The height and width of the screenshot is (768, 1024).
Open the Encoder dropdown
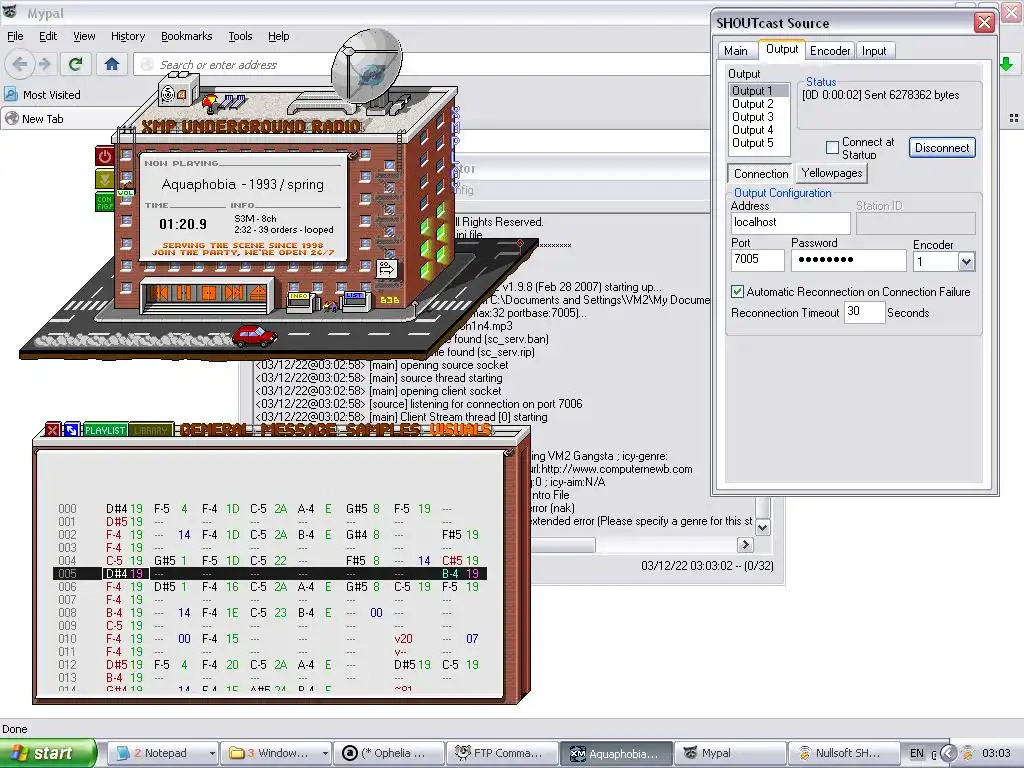(x=966, y=262)
